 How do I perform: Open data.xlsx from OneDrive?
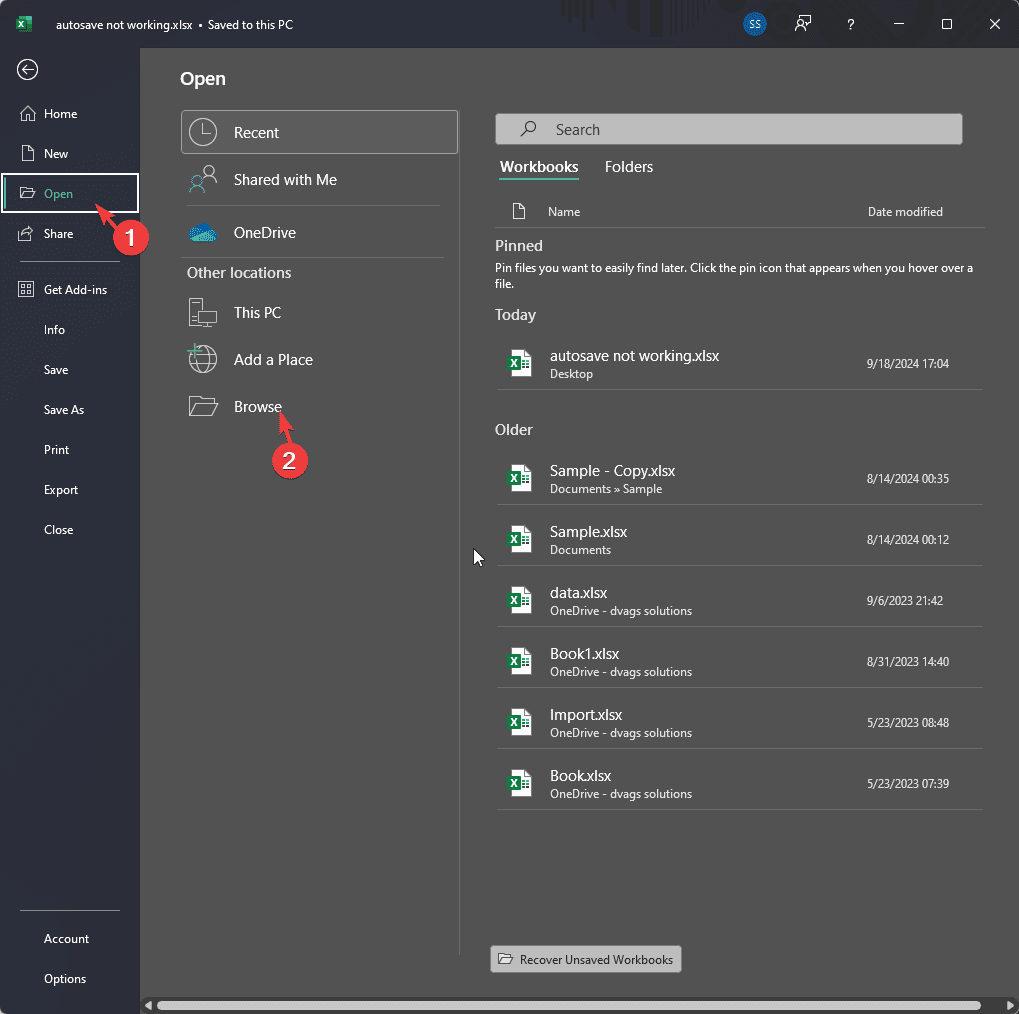[x=739, y=601]
